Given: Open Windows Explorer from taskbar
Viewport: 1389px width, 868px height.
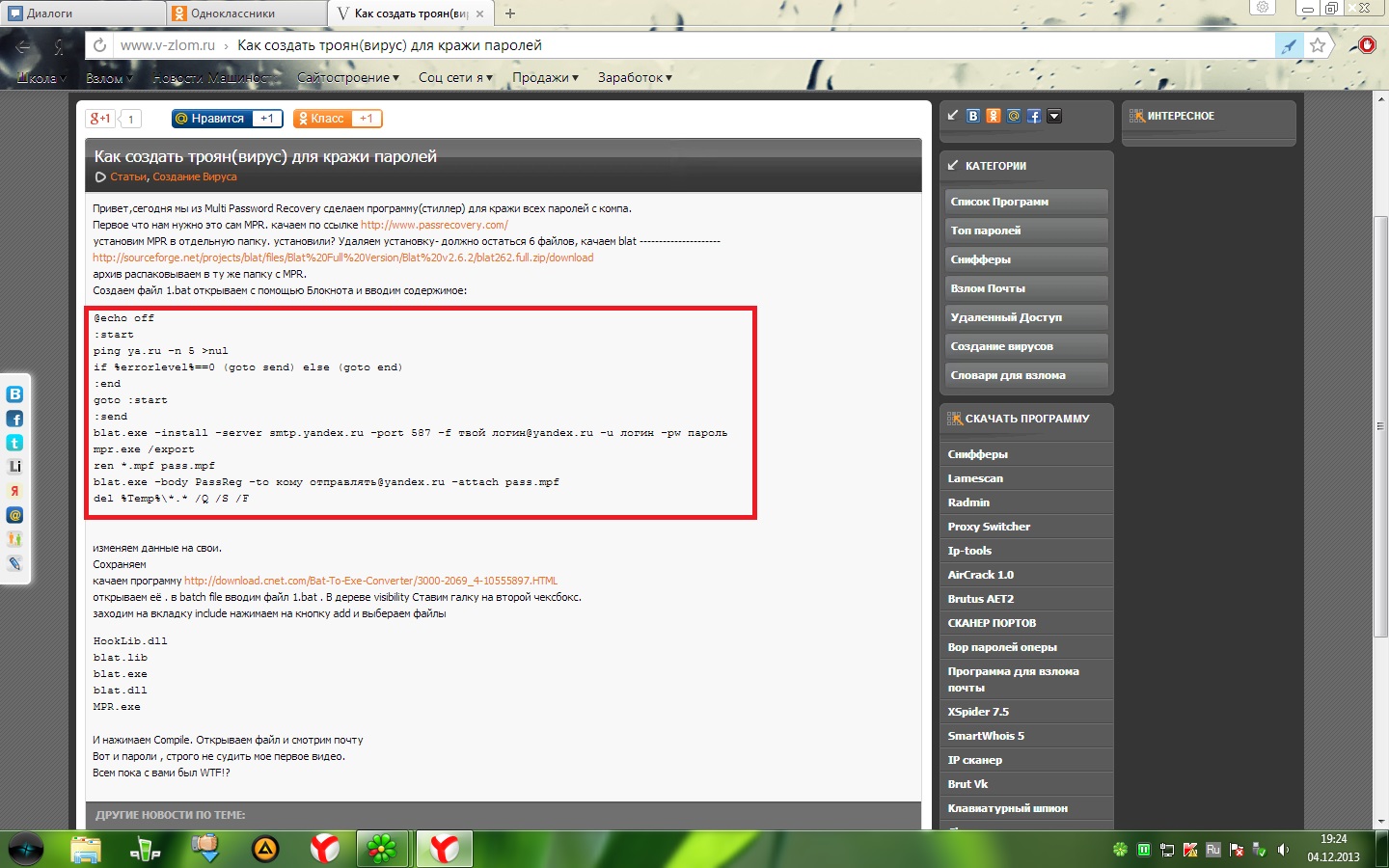Looking at the screenshot, I should click(x=86, y=849).
